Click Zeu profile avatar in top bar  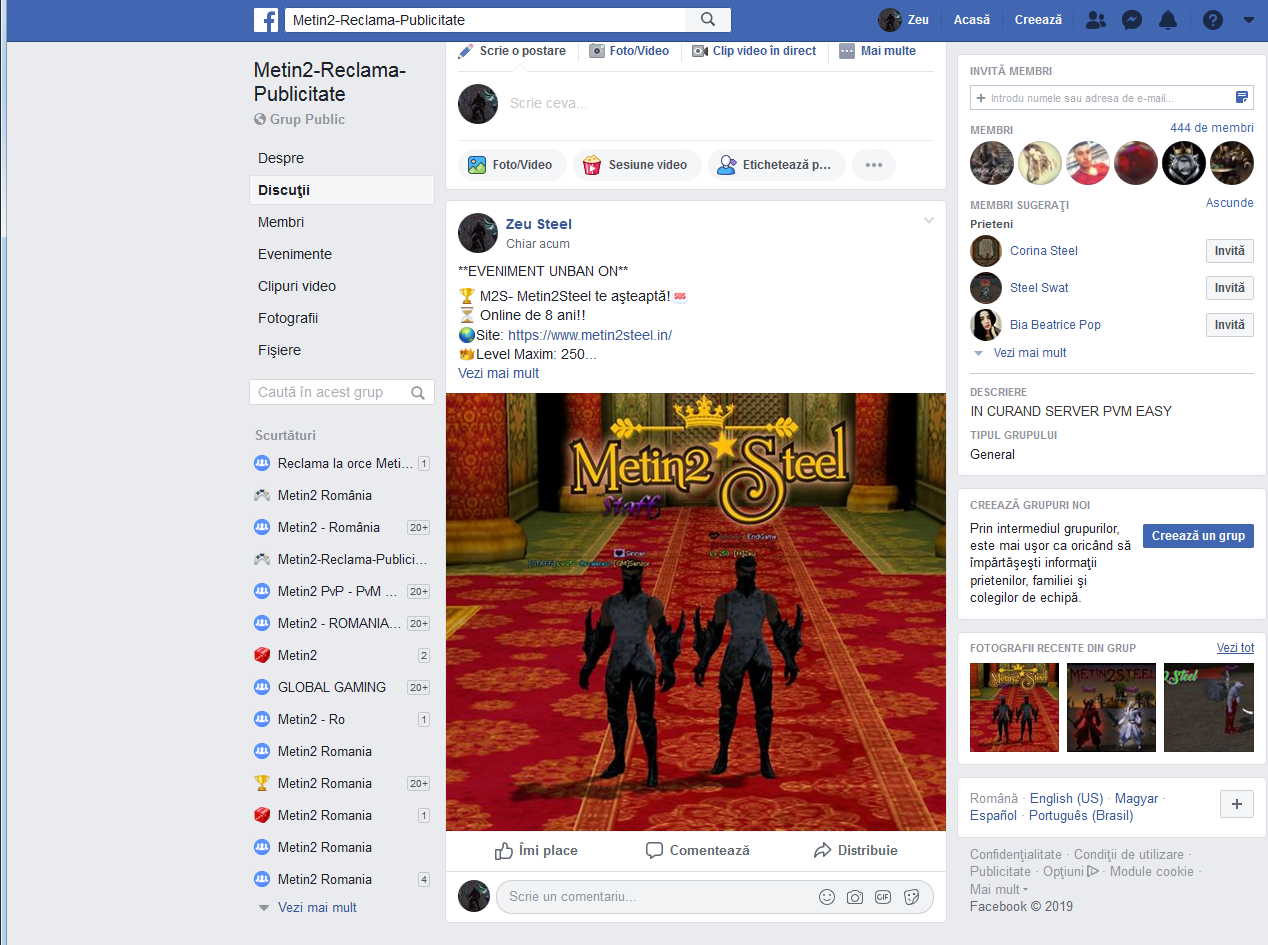pos(889,20)
